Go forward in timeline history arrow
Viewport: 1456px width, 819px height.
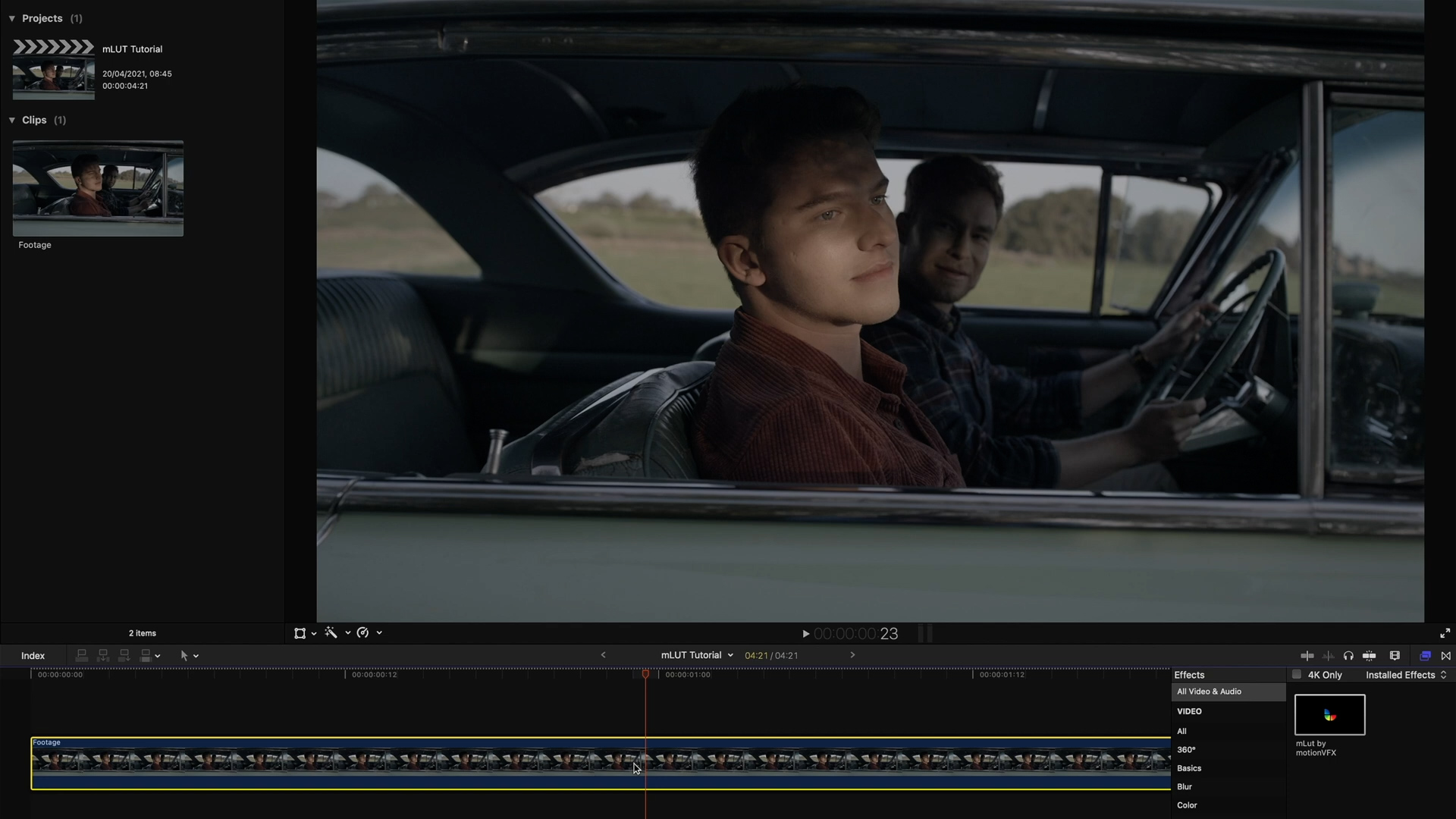[x=852, y=655]
